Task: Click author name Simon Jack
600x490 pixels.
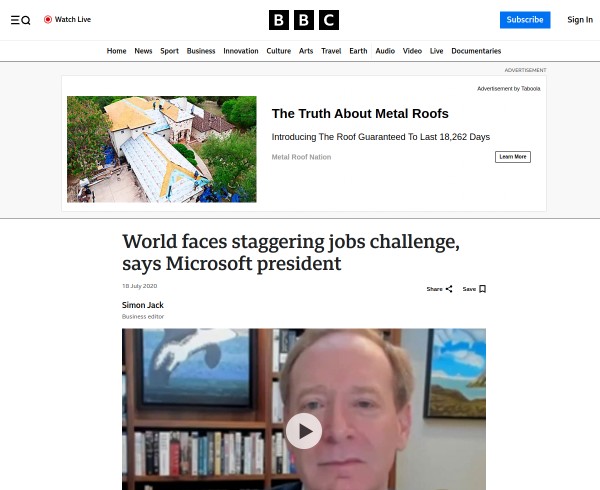Action: click(x=143, y=305)
